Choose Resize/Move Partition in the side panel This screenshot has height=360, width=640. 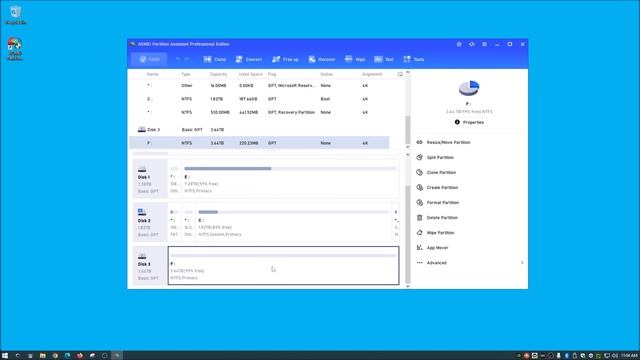point(444,142)
